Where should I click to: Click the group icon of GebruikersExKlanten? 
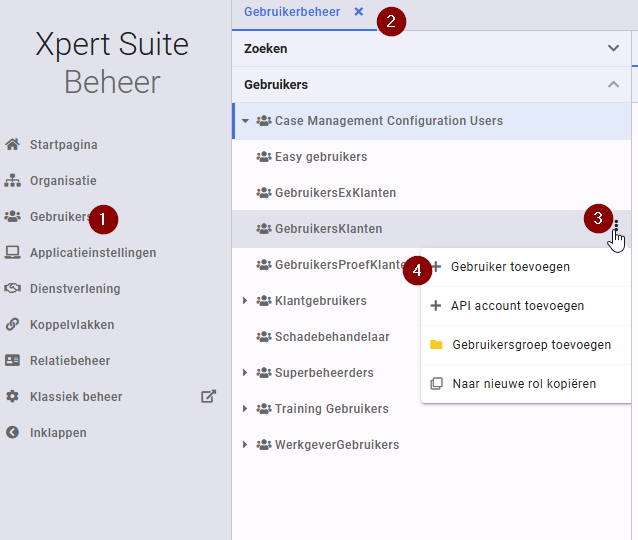(x=264, y=192)
